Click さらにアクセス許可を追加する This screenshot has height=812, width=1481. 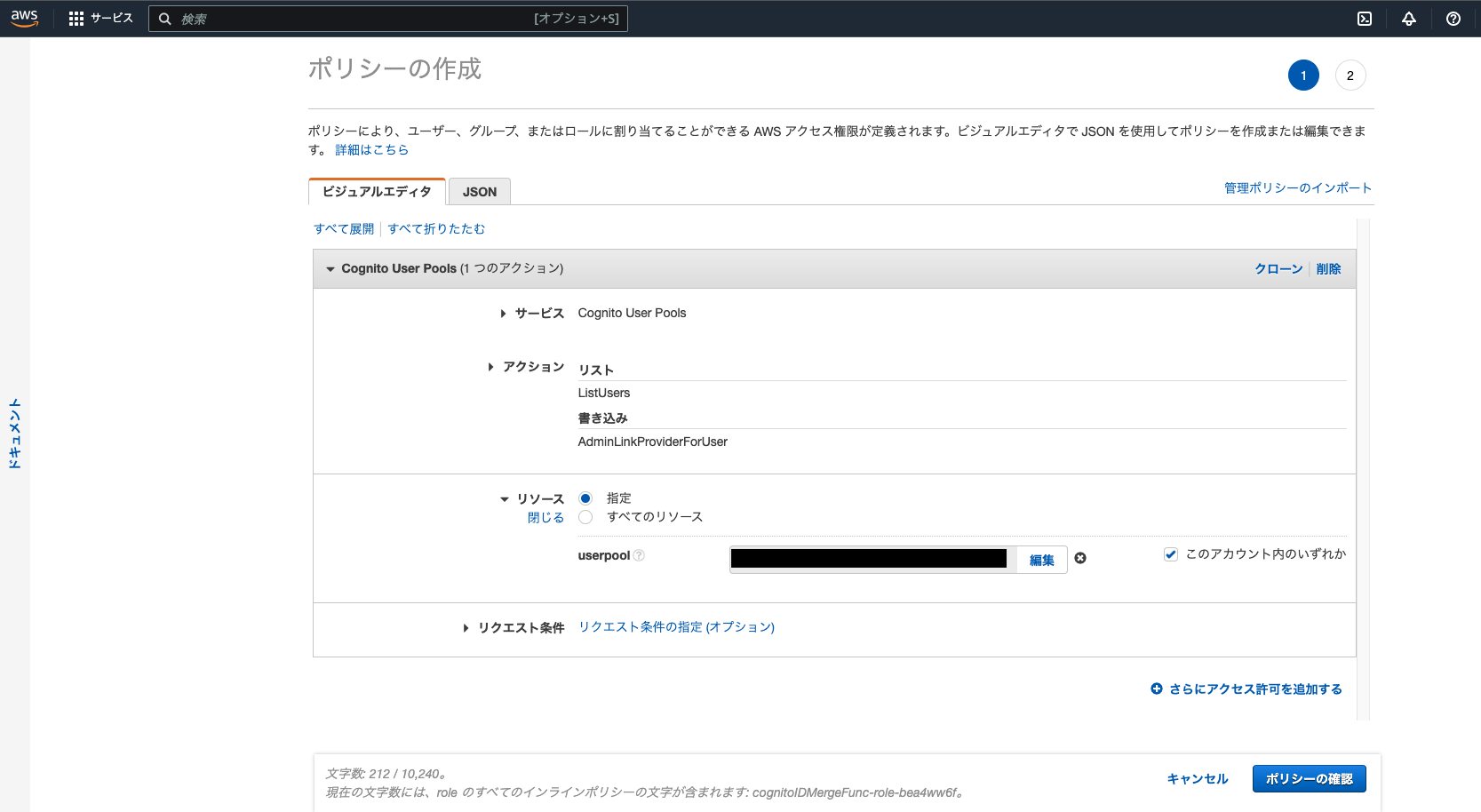(1255, 689)
